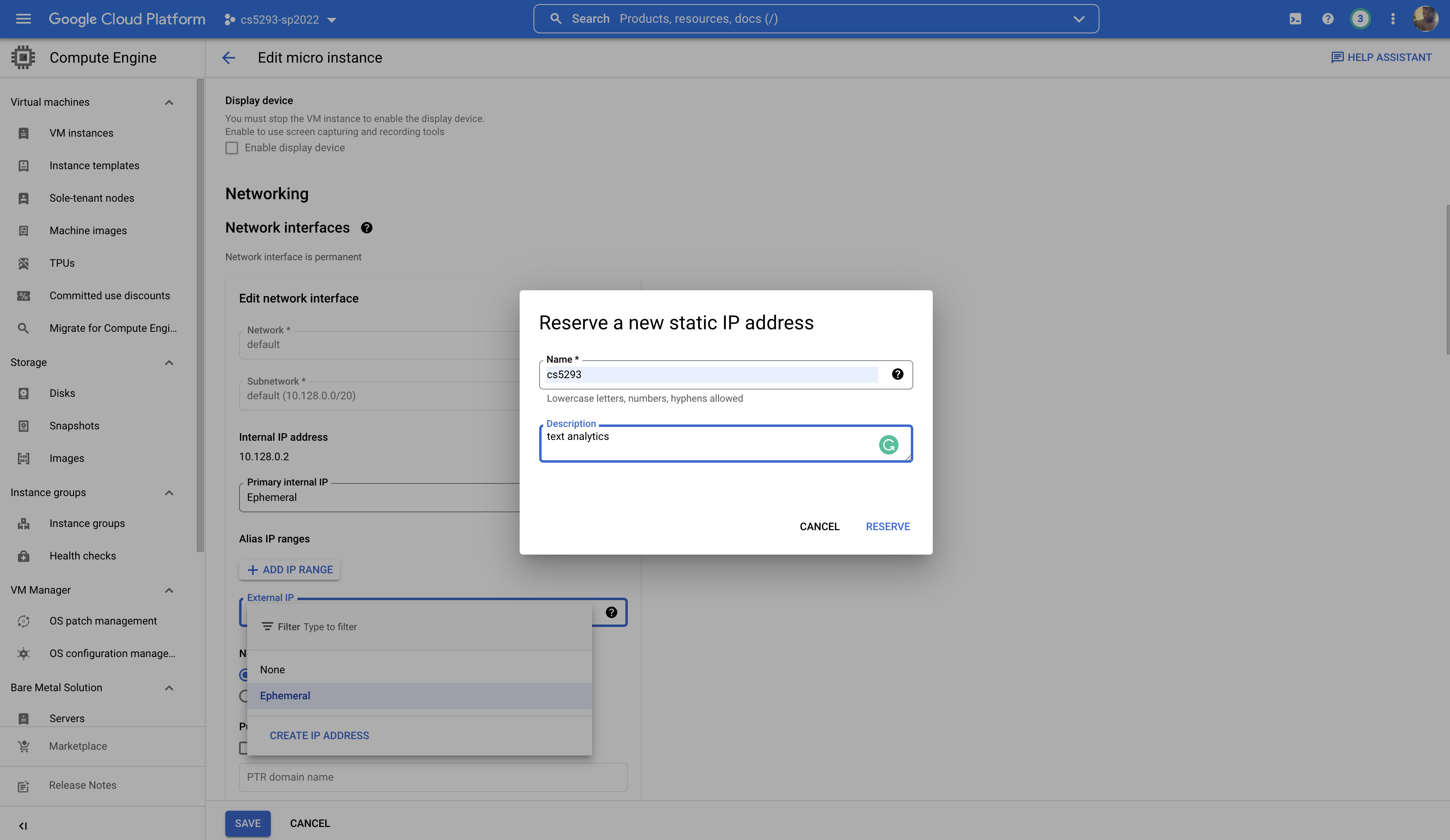Collapse the Virtual machines section

pos(169,102)
